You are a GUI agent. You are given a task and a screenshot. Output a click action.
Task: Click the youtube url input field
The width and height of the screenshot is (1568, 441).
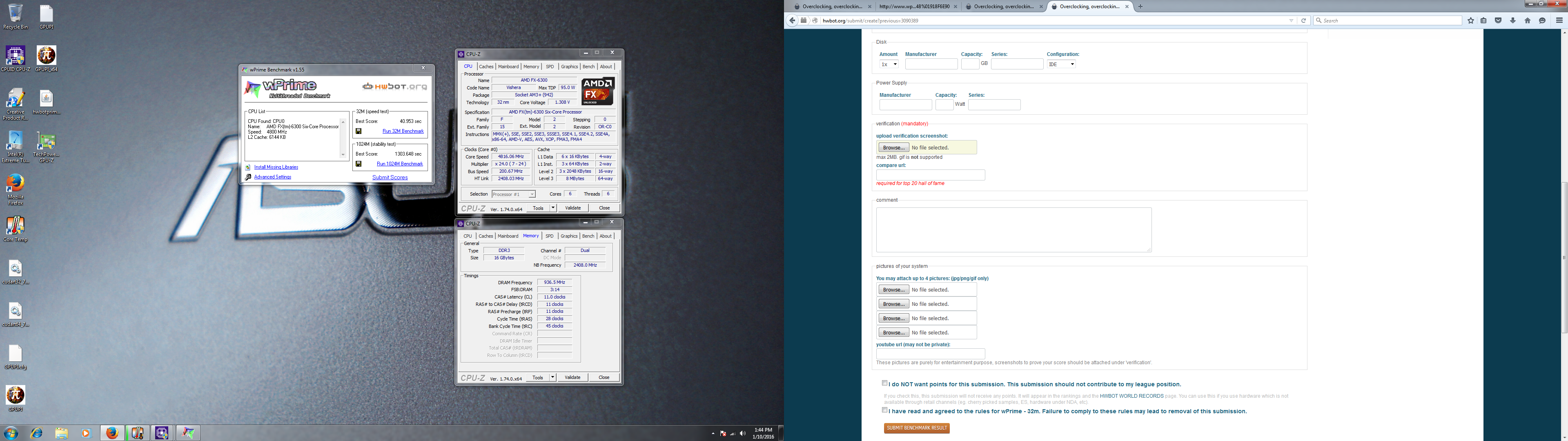point(930,354)
